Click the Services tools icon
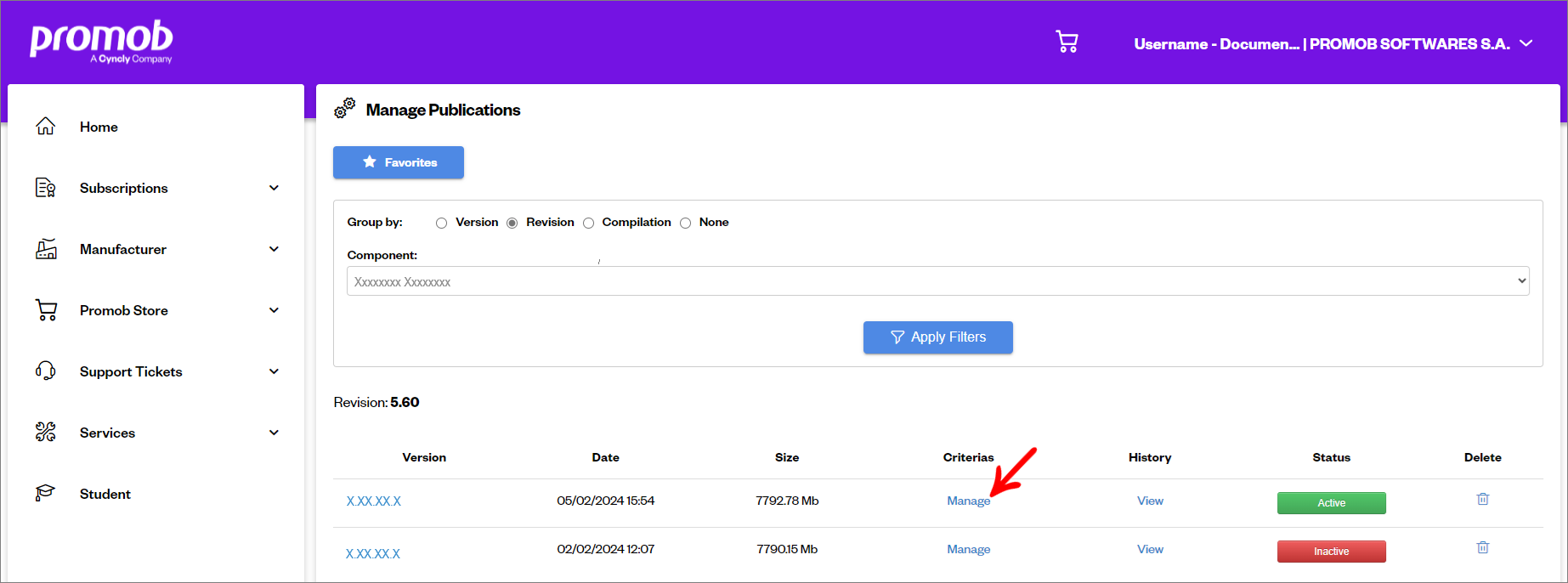This screenshot has height=583, width=1568. (x=46, y=433)
